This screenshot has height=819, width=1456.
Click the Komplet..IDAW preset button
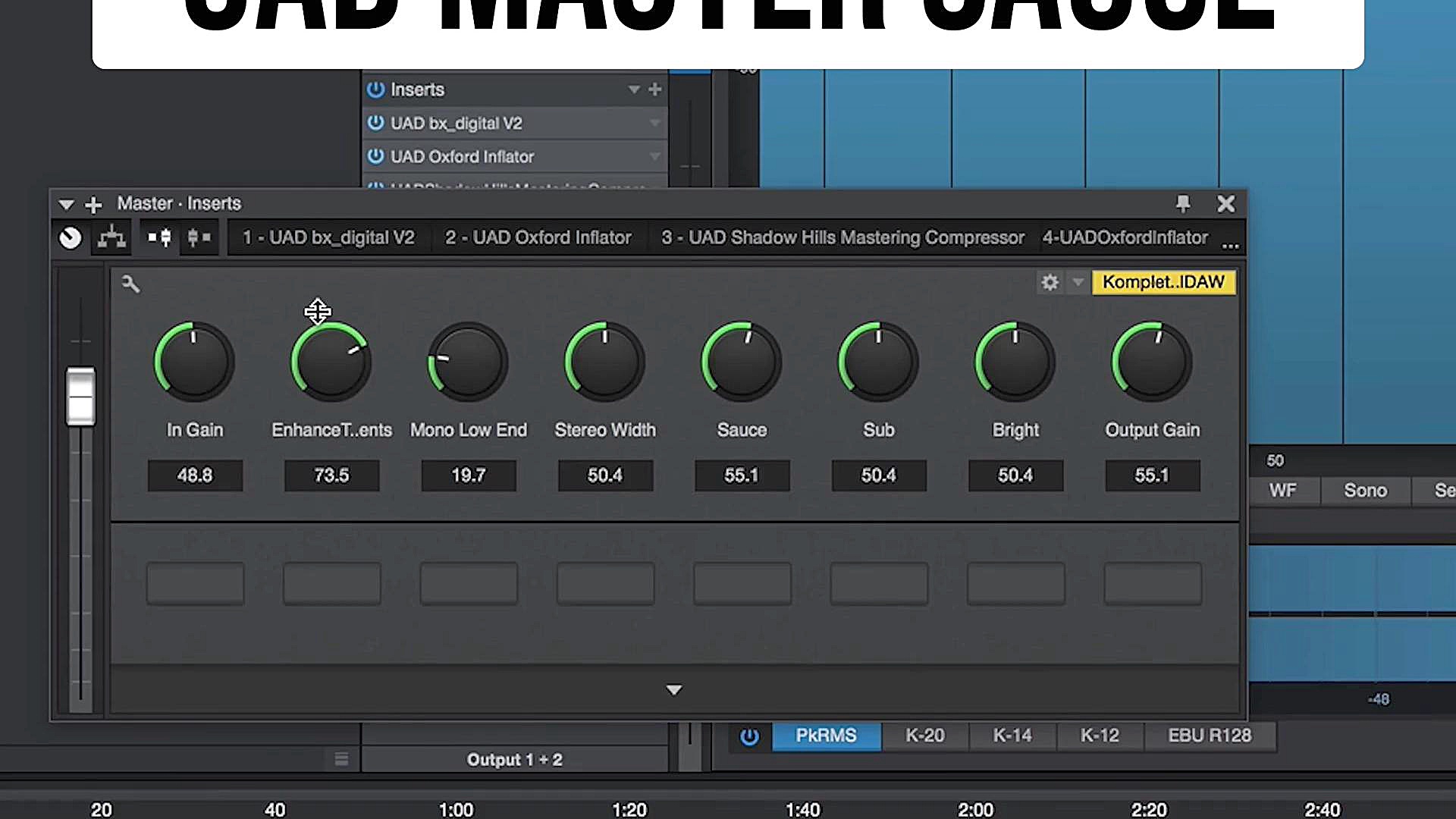pyautogui.click(x=1164, y=282)
